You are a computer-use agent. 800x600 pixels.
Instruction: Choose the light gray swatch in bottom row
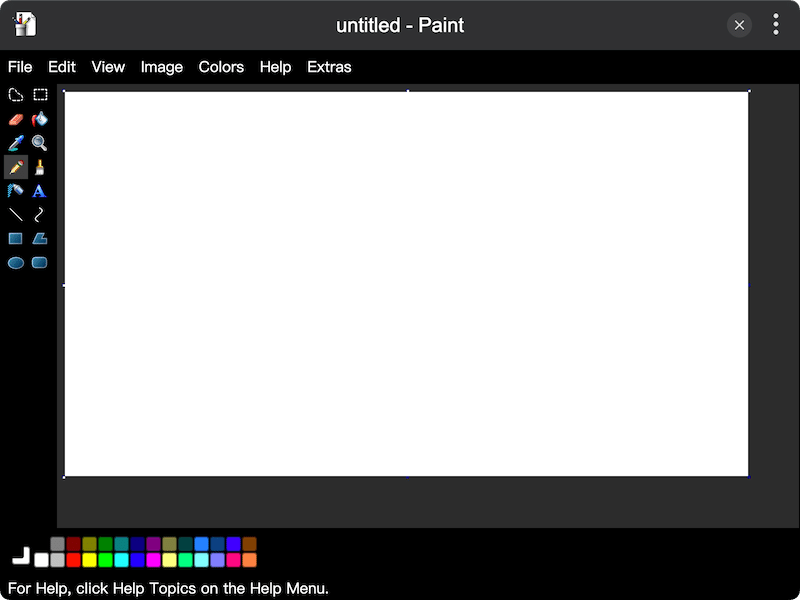click(x=58, y=560)
